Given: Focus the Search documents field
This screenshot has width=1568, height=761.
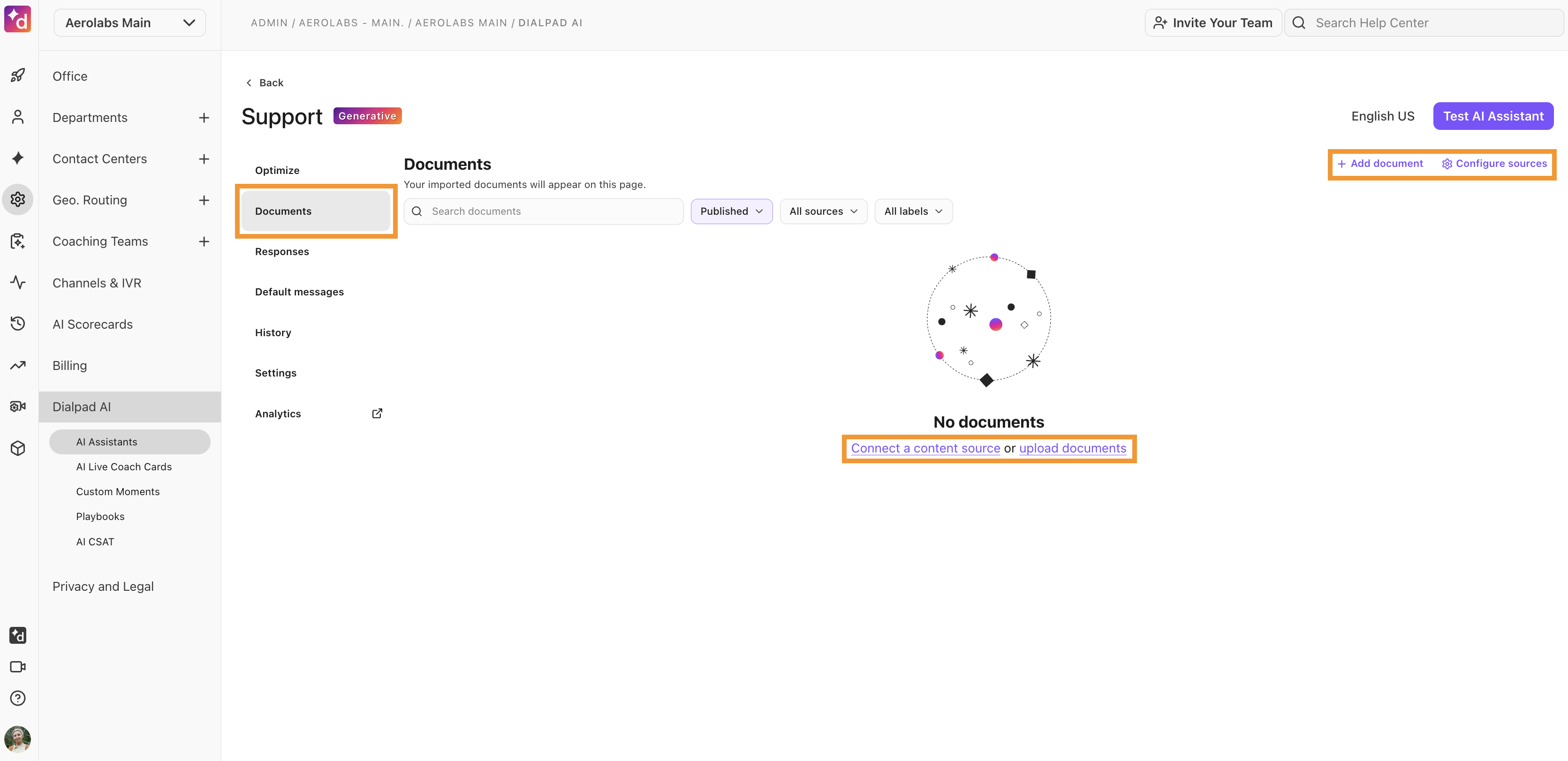Looking at the screenshot, I should [x=544, y=211].
